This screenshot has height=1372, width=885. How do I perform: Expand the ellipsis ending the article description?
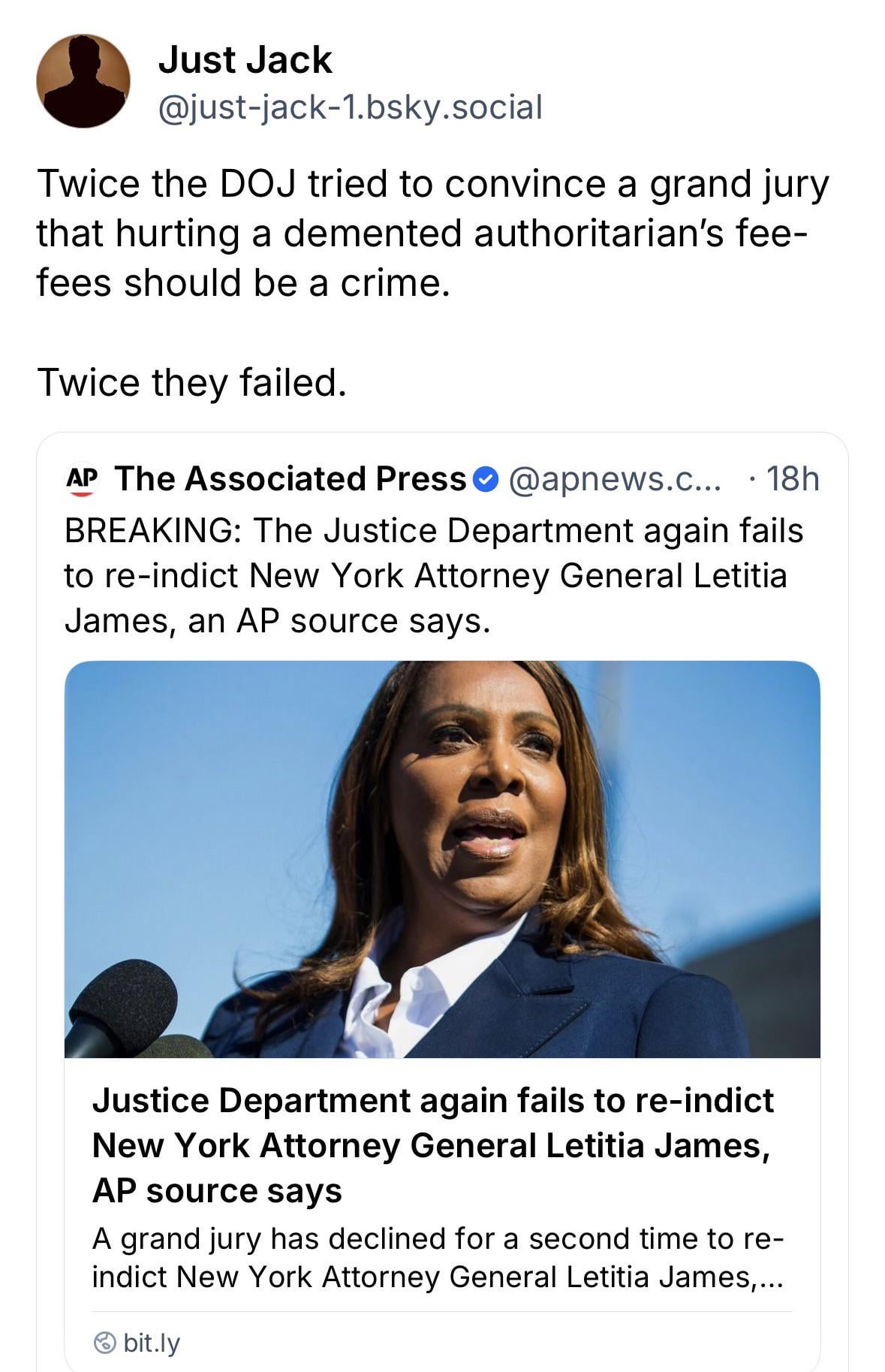pyautogui.click(x=771, y=1277)
